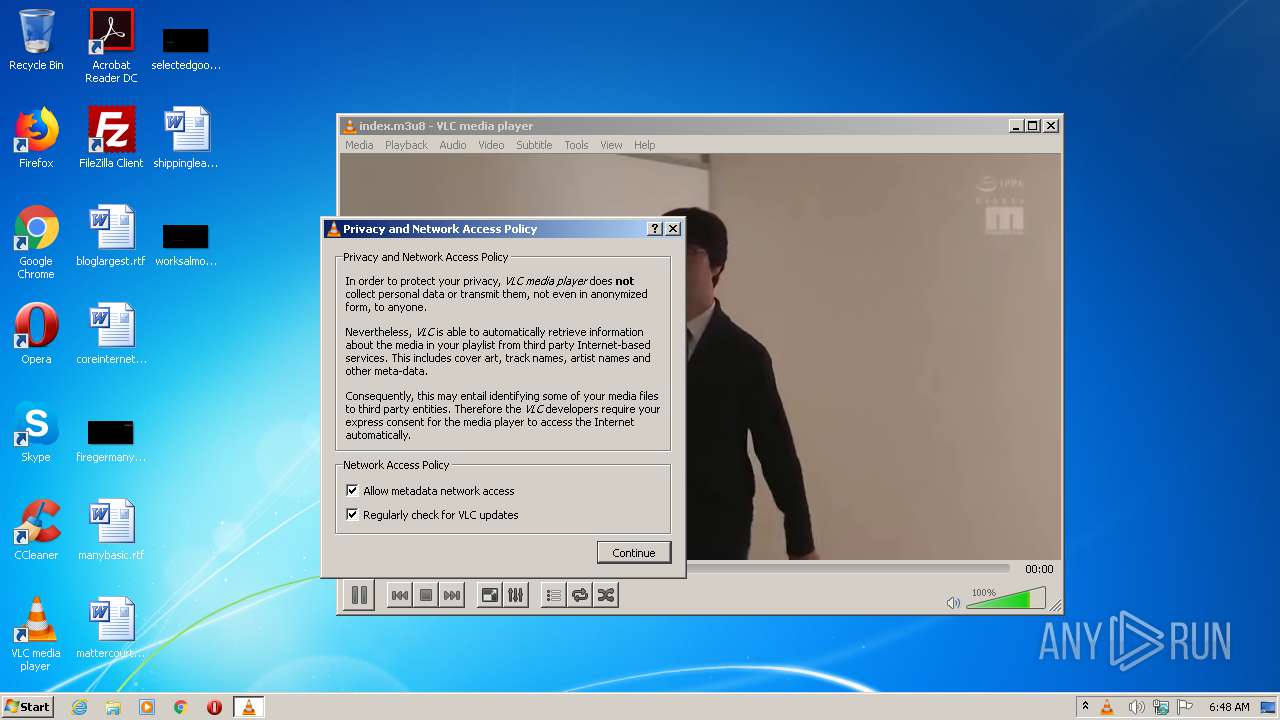This screenshot has height=720, width=1280.
Task: Select the selectedgoo file on desktop
Action: 186,49
